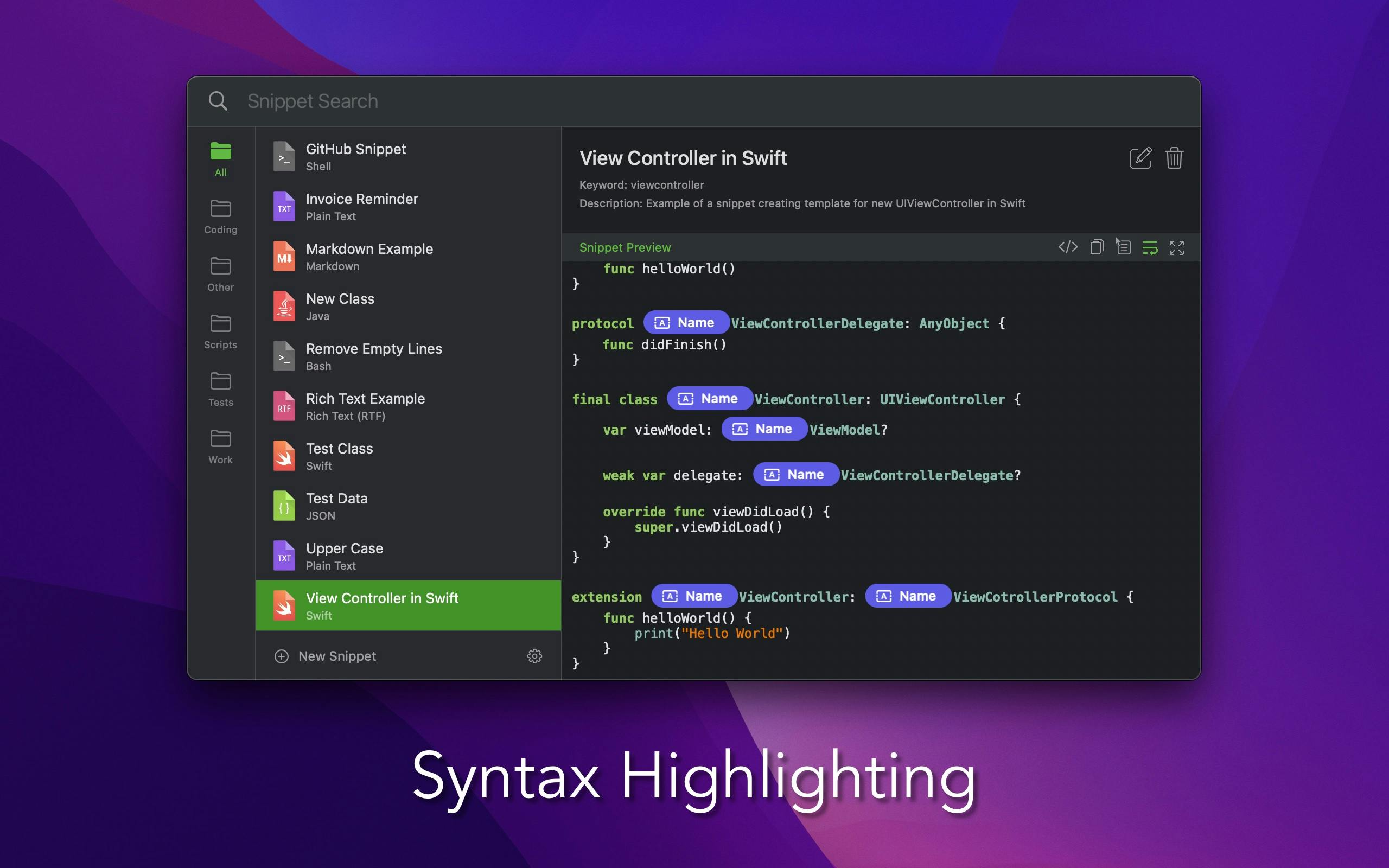
Task: Delete the snippet with trash icon
Action: click(1174, 158)
